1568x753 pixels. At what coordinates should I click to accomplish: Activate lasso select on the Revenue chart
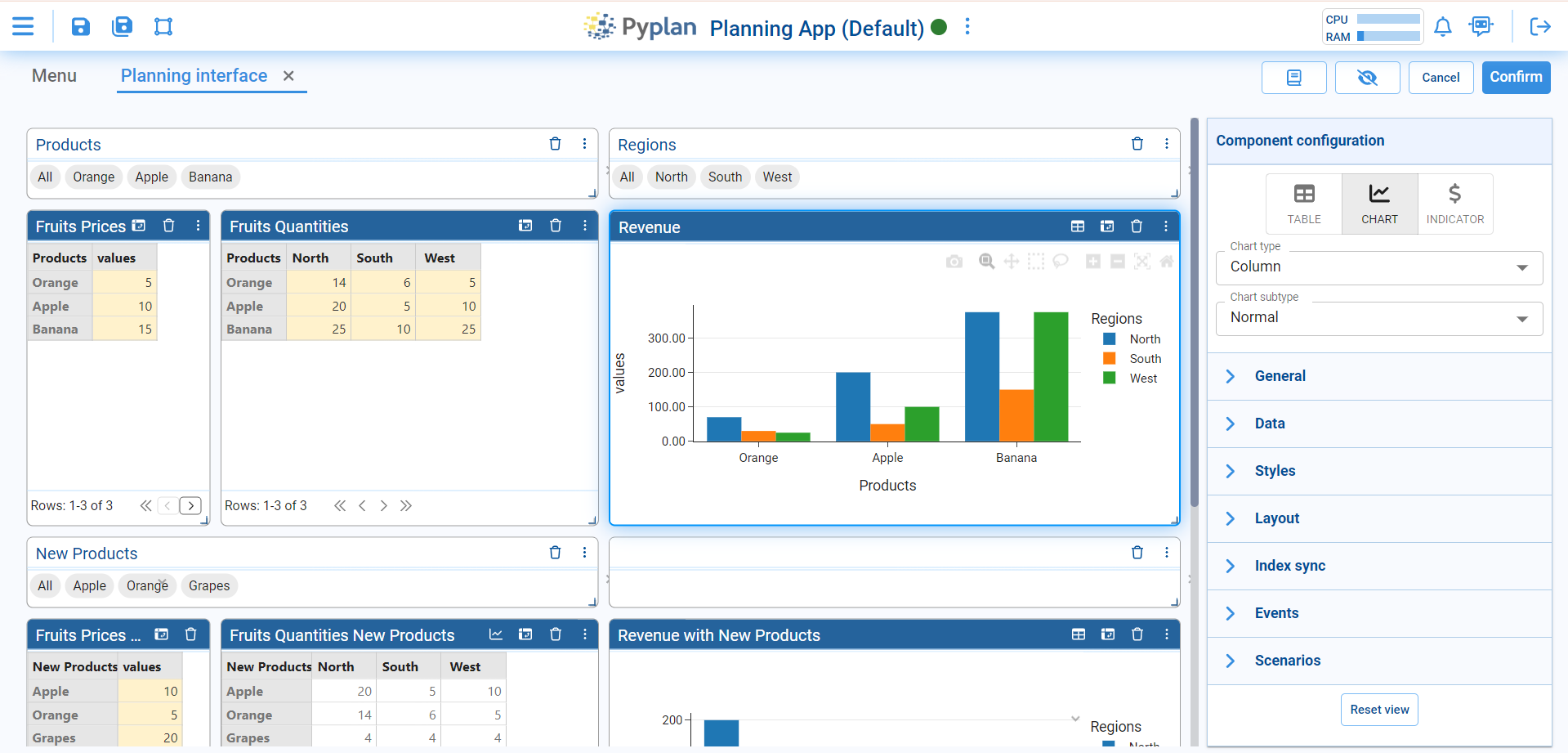(1061, 261)
